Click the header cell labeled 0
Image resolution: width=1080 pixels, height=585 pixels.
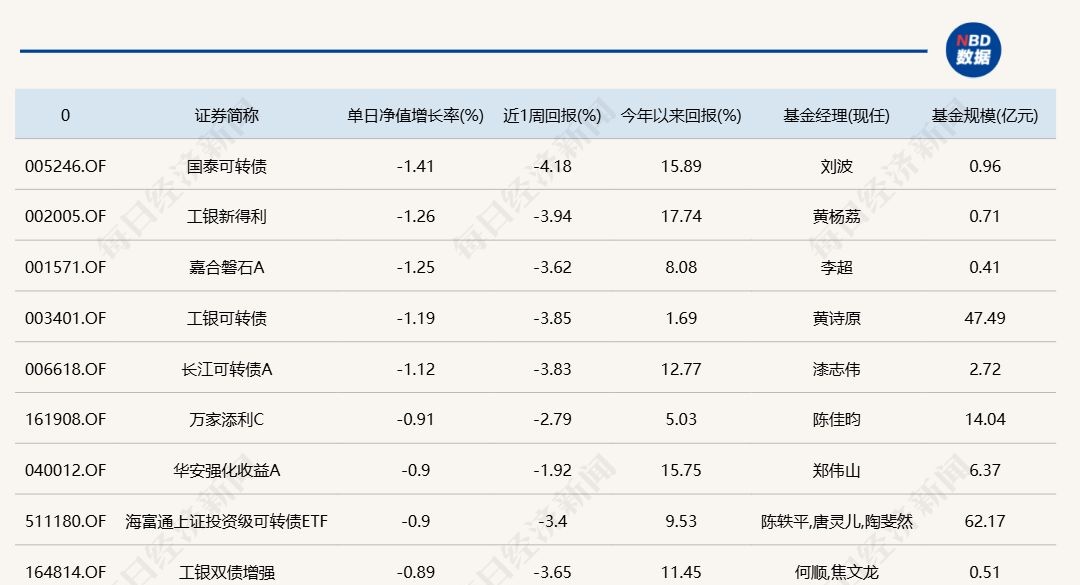[65, 115]
